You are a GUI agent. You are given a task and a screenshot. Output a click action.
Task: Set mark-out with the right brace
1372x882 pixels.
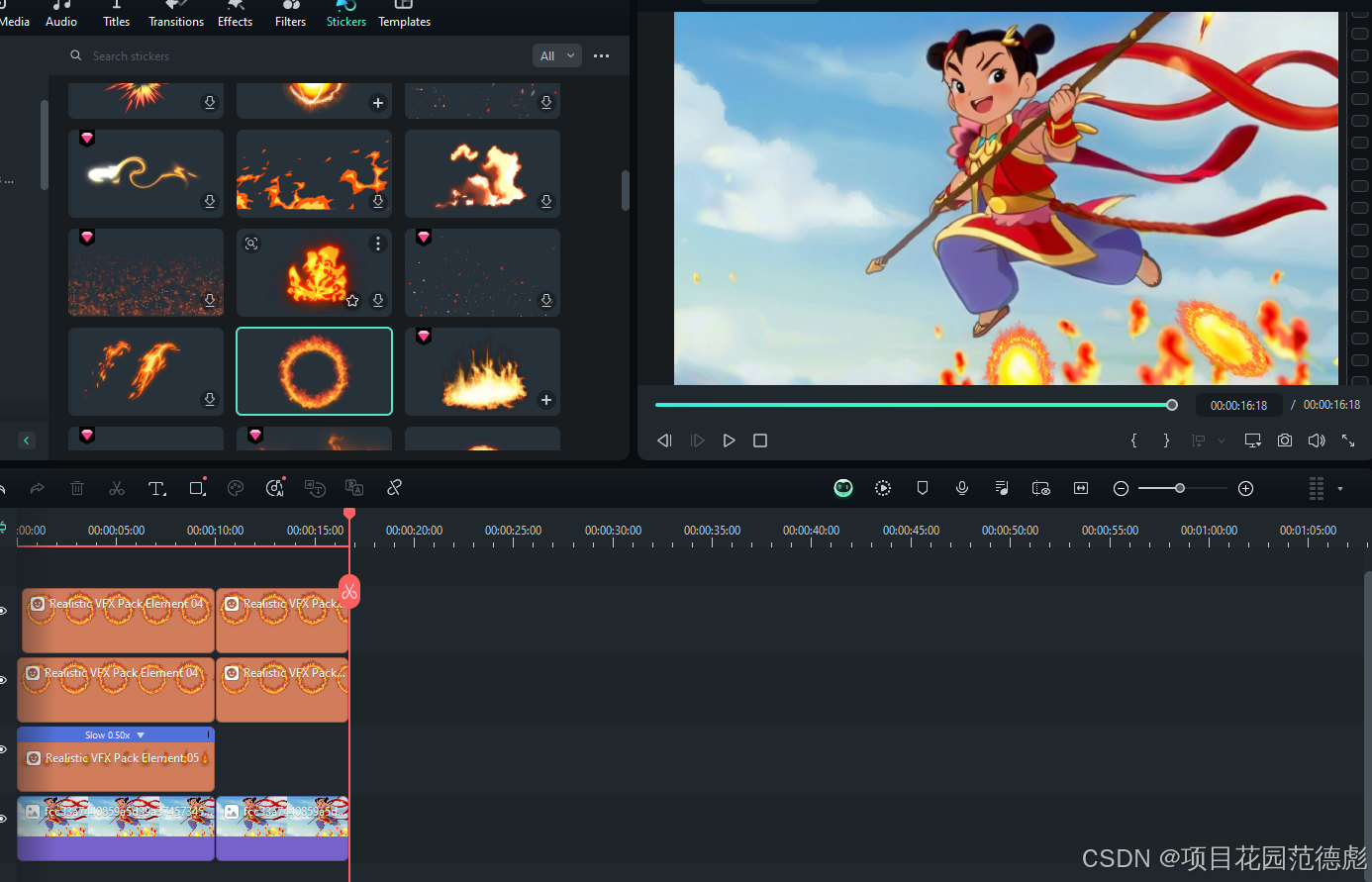[1166, 441]
